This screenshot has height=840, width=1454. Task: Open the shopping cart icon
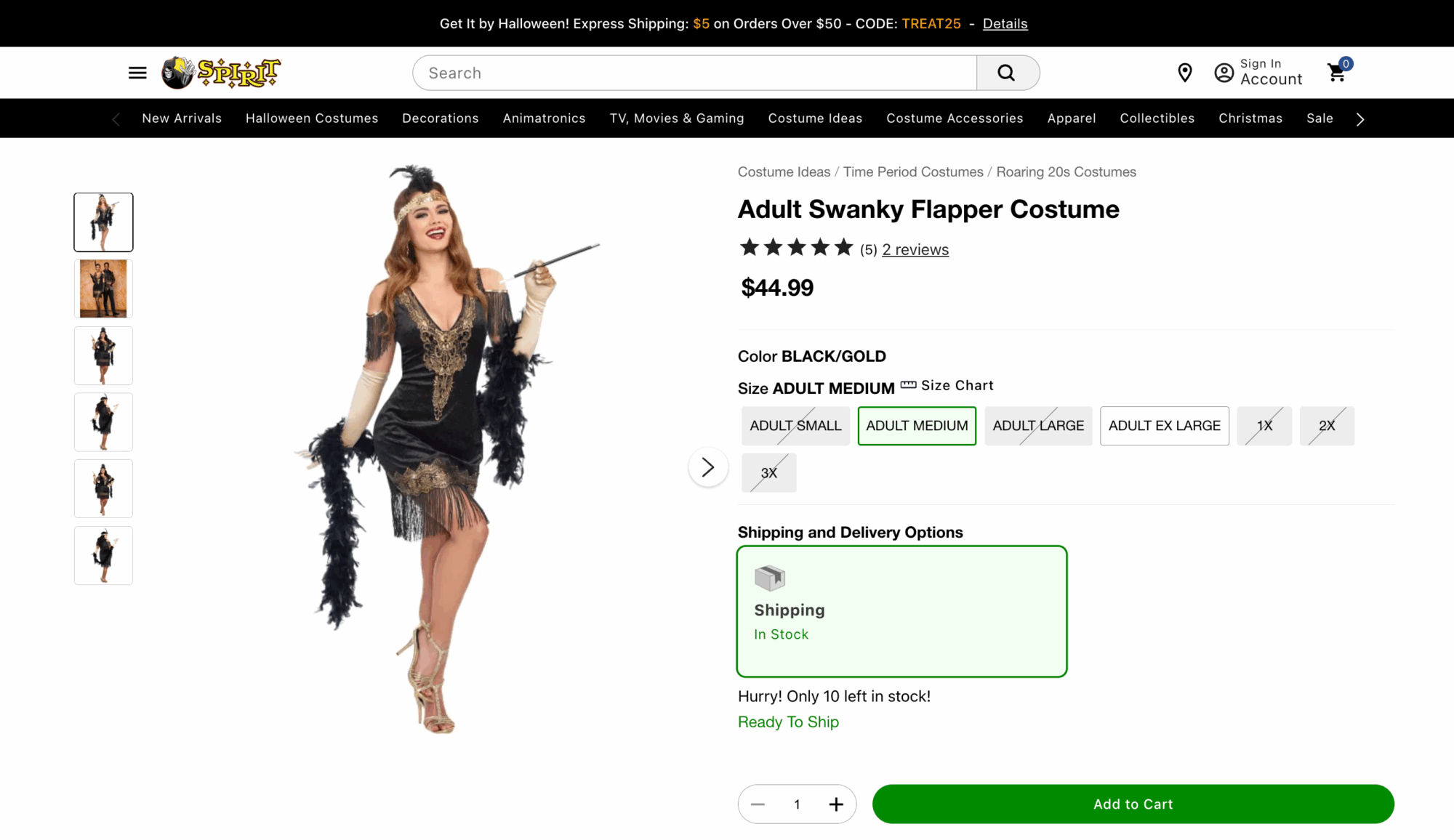[1337, 73]
